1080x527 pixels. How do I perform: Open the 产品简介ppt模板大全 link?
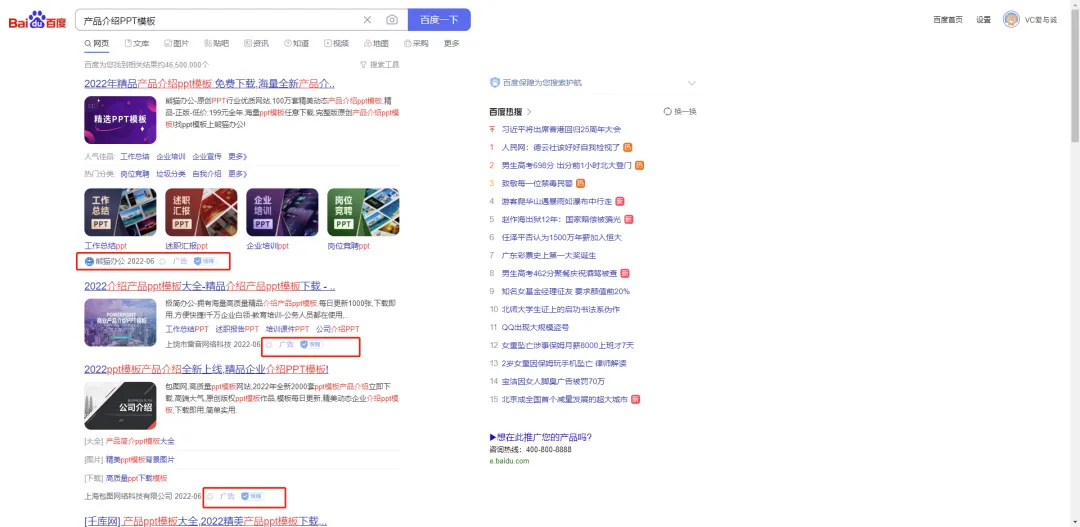pyautogui.click(x=140, y=441)
